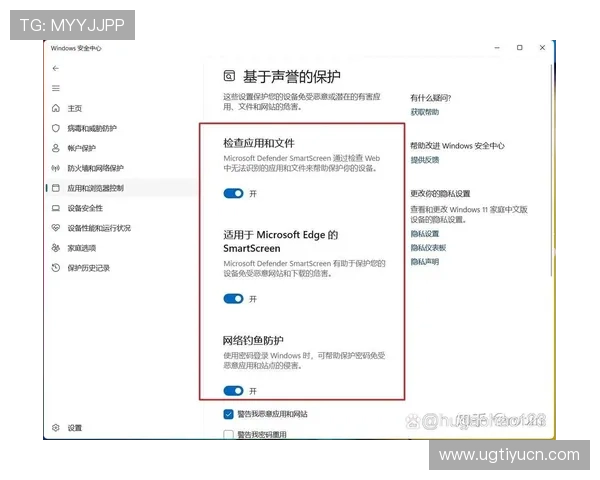
Task: Open 保护历史记录 section
Action: click(x=88, y=268)
